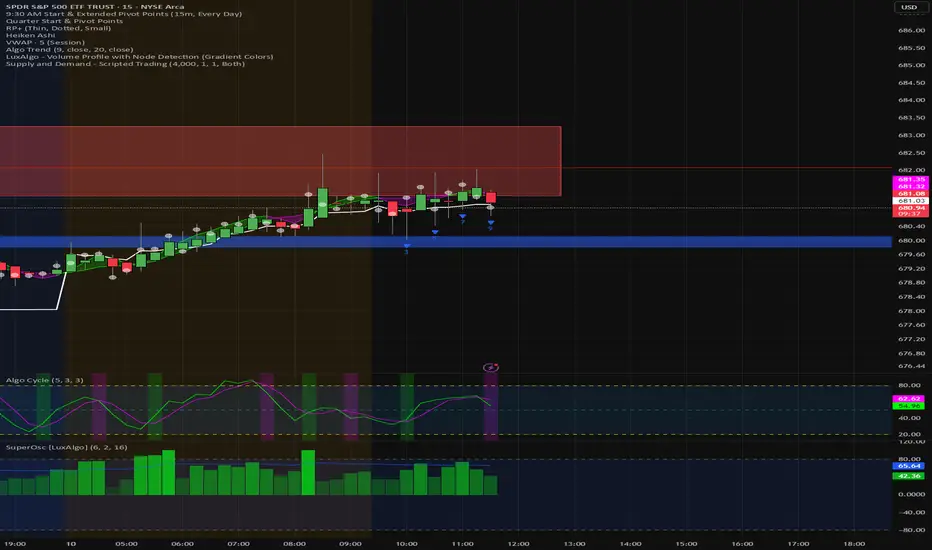Click the white 681.03 price label

click(x=910, y=201)
